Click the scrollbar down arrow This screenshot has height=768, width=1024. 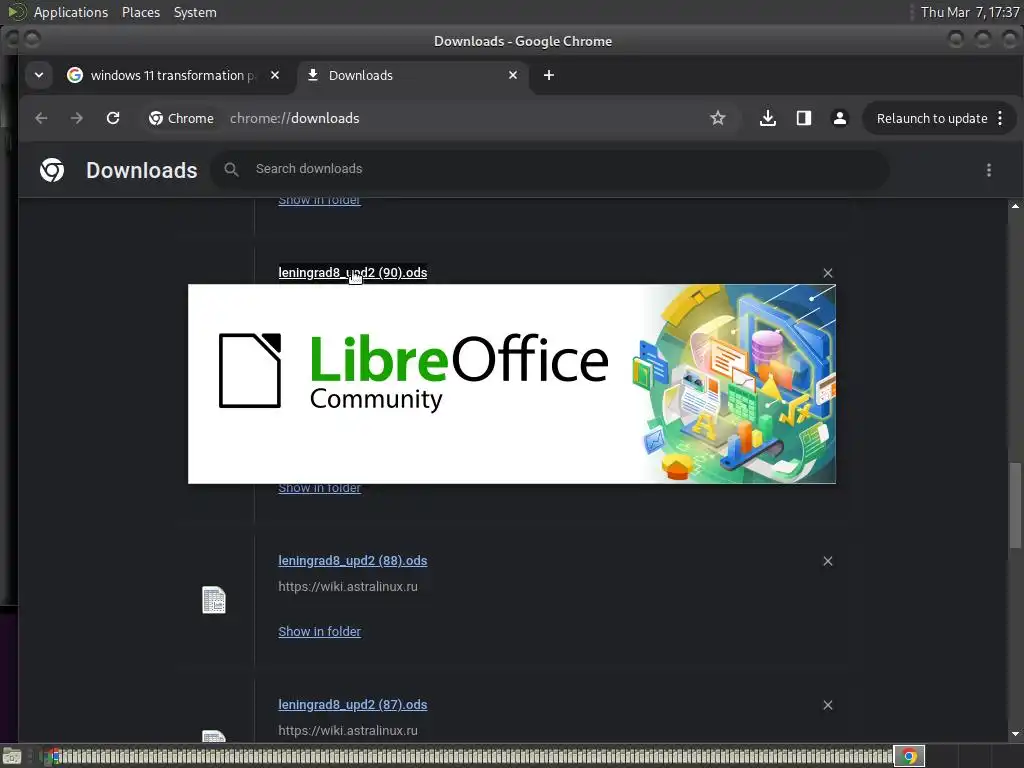(1015, 734)
